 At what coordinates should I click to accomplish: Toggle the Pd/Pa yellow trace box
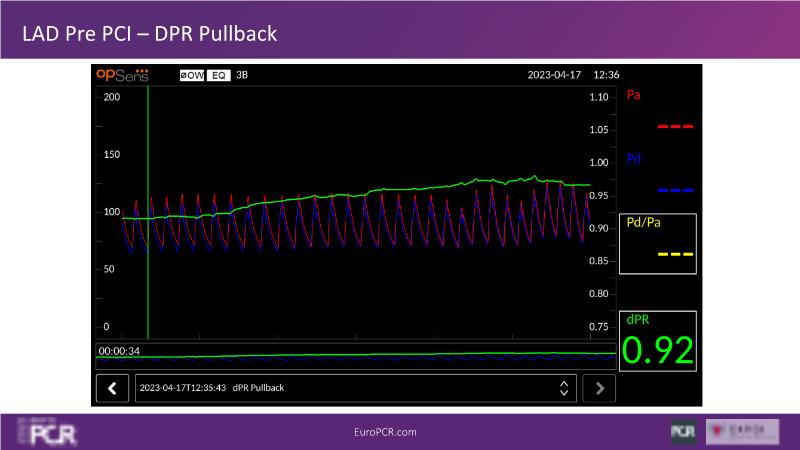tap(659, 242)
